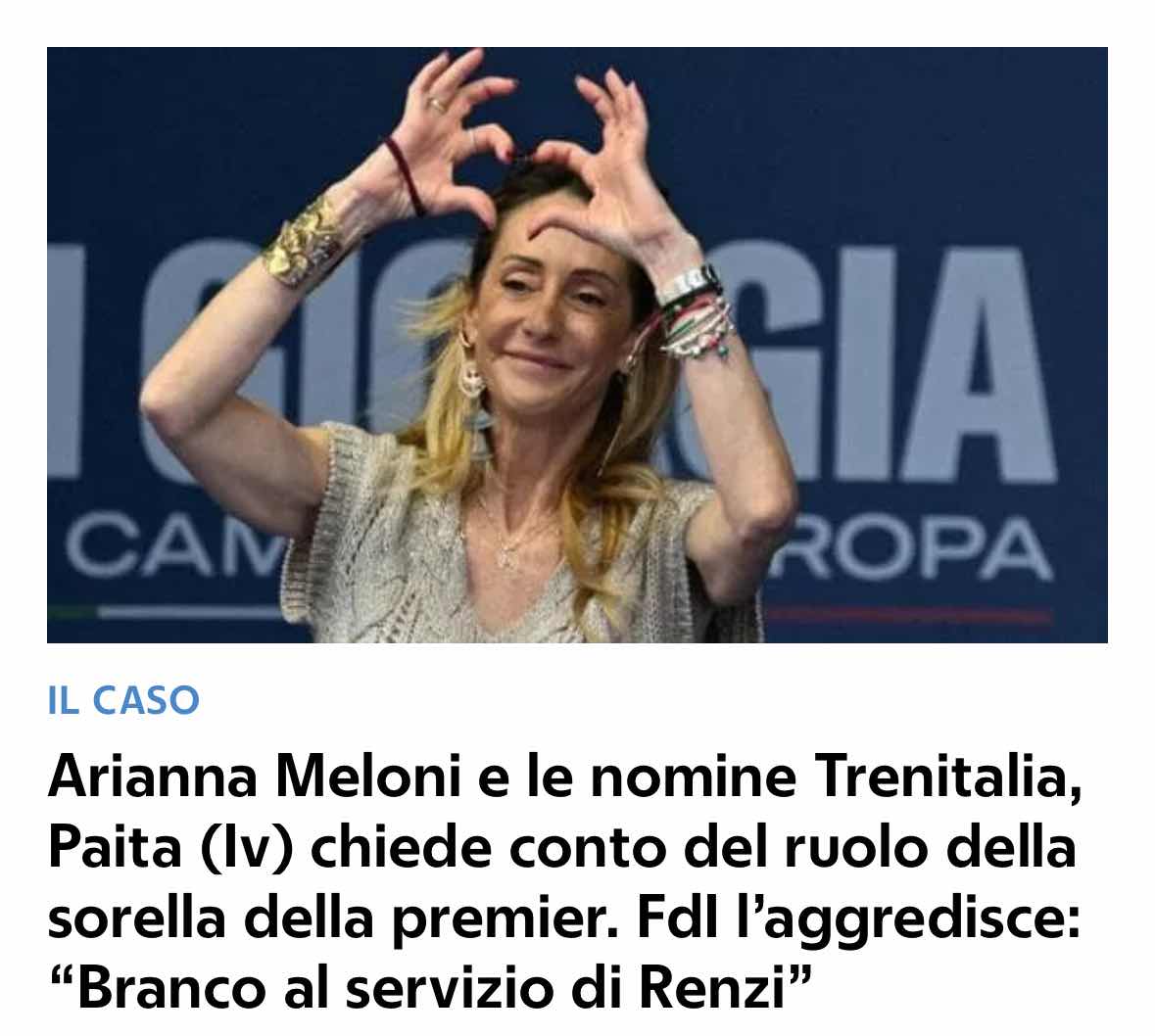Click the red stripe at the photo's lower right
Image resolution: width=1155 pixels, height=1036 pixels.
906,615
